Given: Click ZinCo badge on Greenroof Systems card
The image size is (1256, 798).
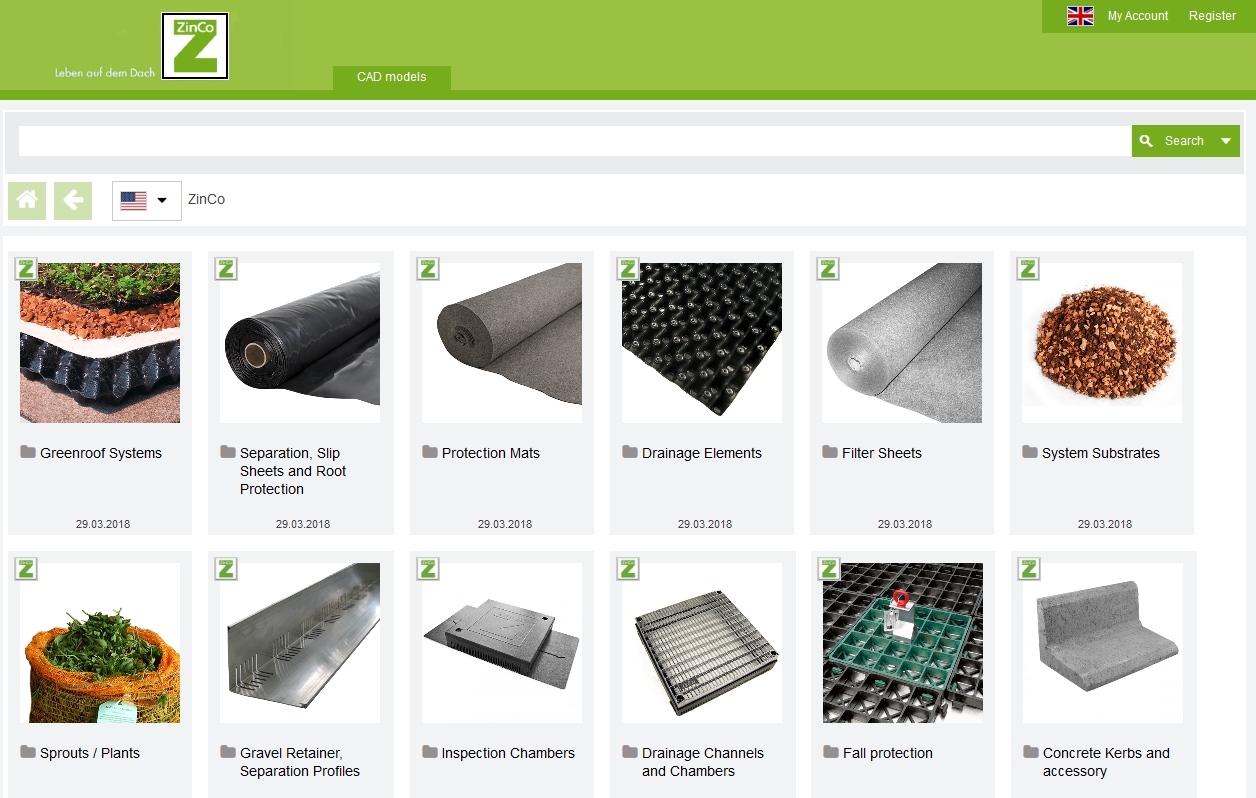Looking at the screenshot, I should pos(26,268).
